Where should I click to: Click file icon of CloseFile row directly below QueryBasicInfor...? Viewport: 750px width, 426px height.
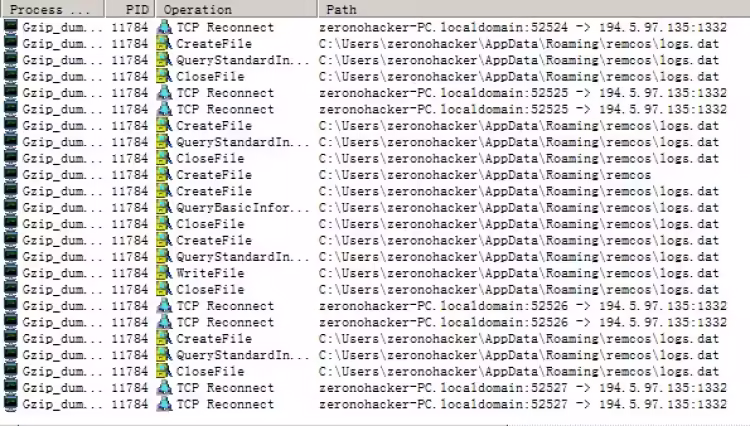(164, 224)
